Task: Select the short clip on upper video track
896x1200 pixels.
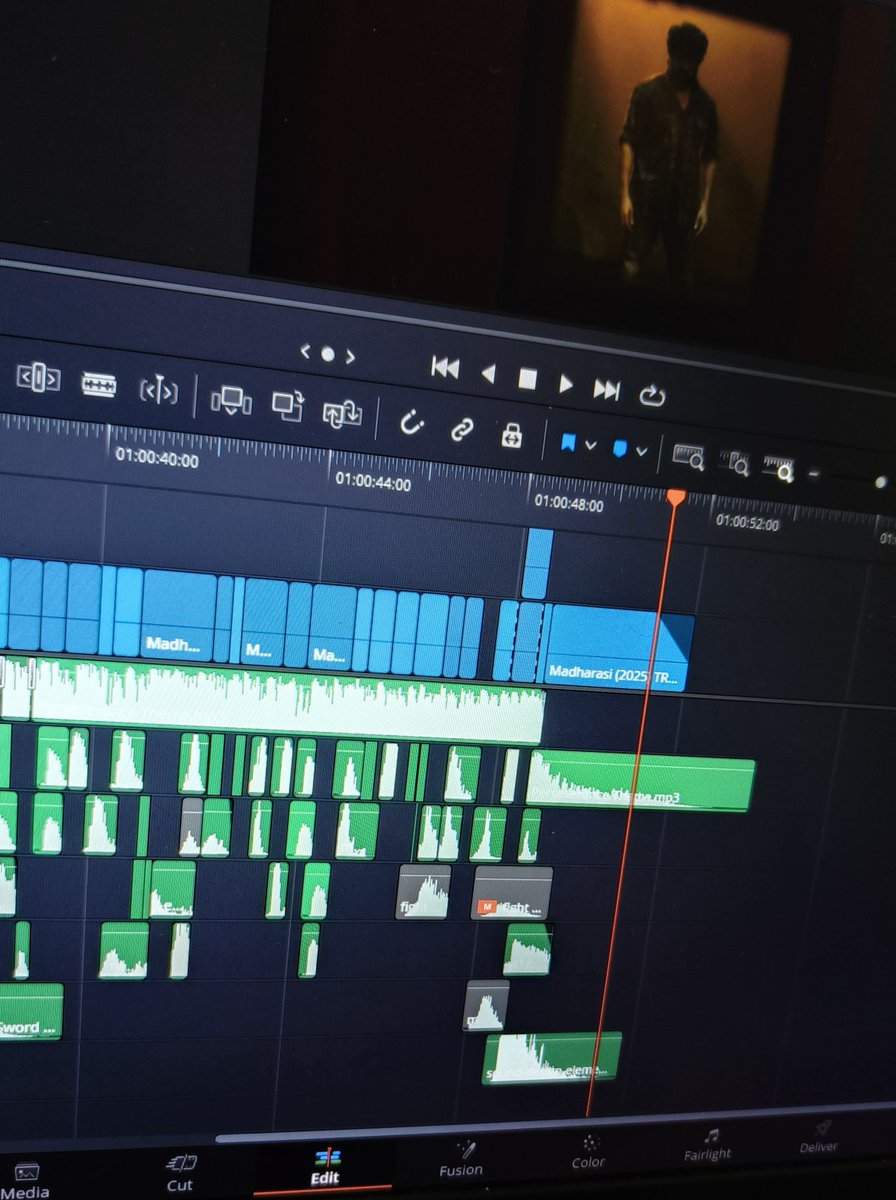Action: click(539, 564)
